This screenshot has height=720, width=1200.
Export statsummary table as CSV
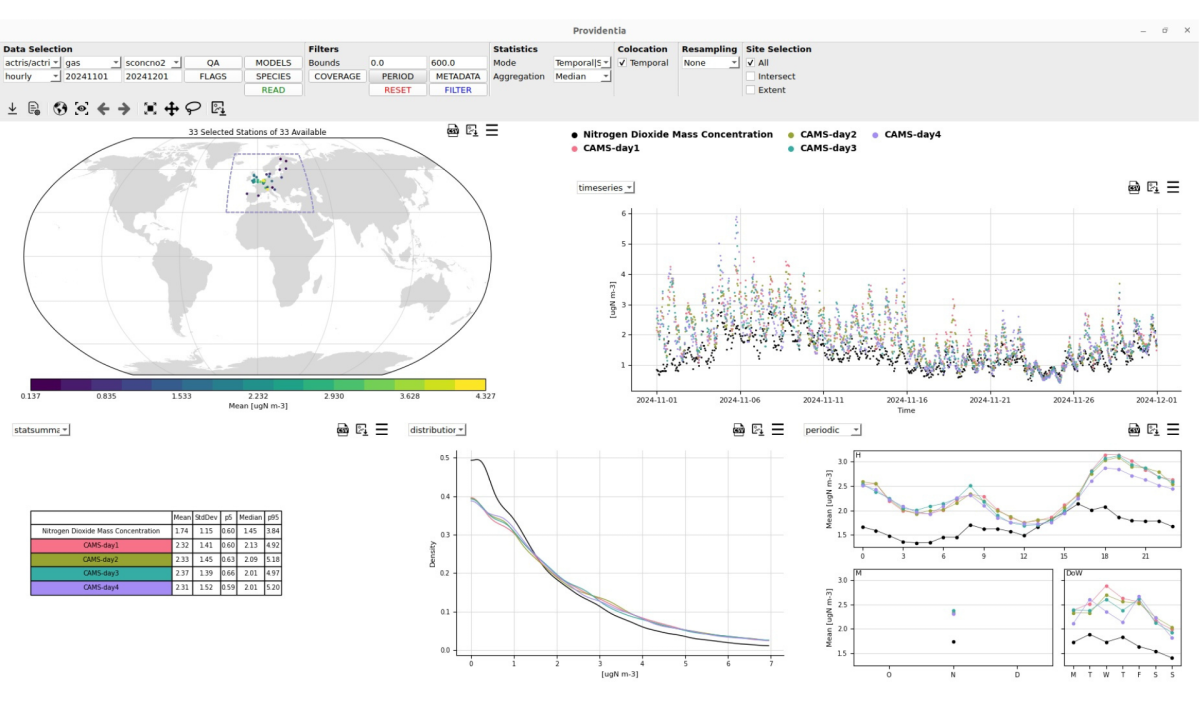[x=343, y=429]
